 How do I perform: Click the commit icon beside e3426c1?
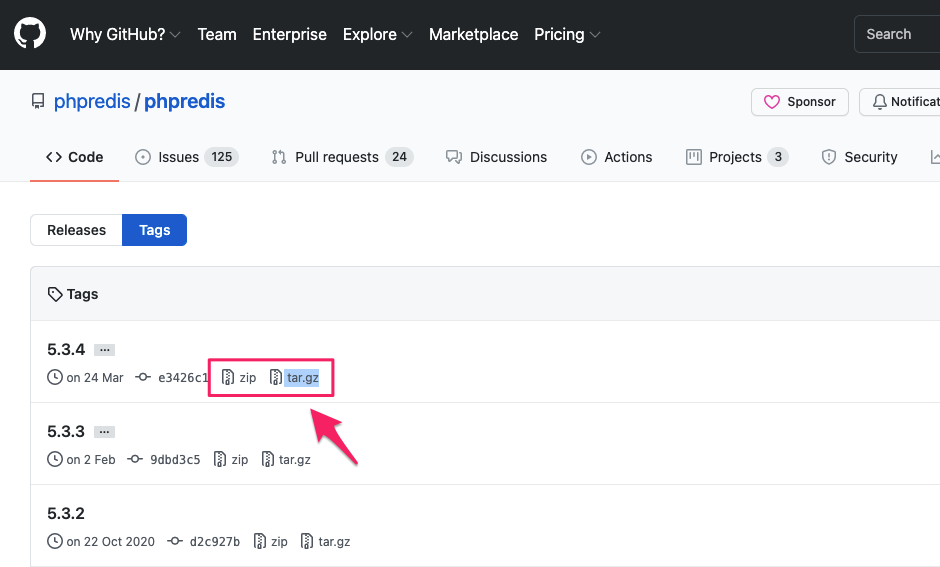click(x=143, y=377)
